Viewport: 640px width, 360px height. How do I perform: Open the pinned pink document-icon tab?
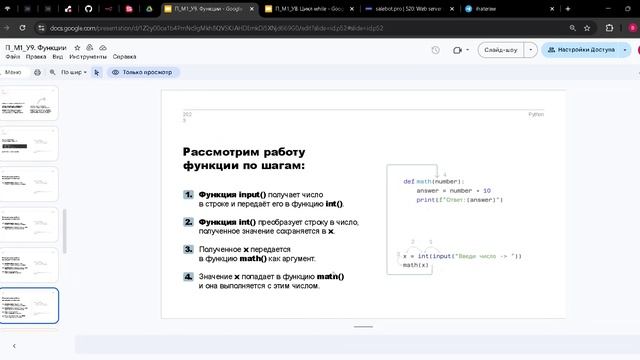coord(129,9)
